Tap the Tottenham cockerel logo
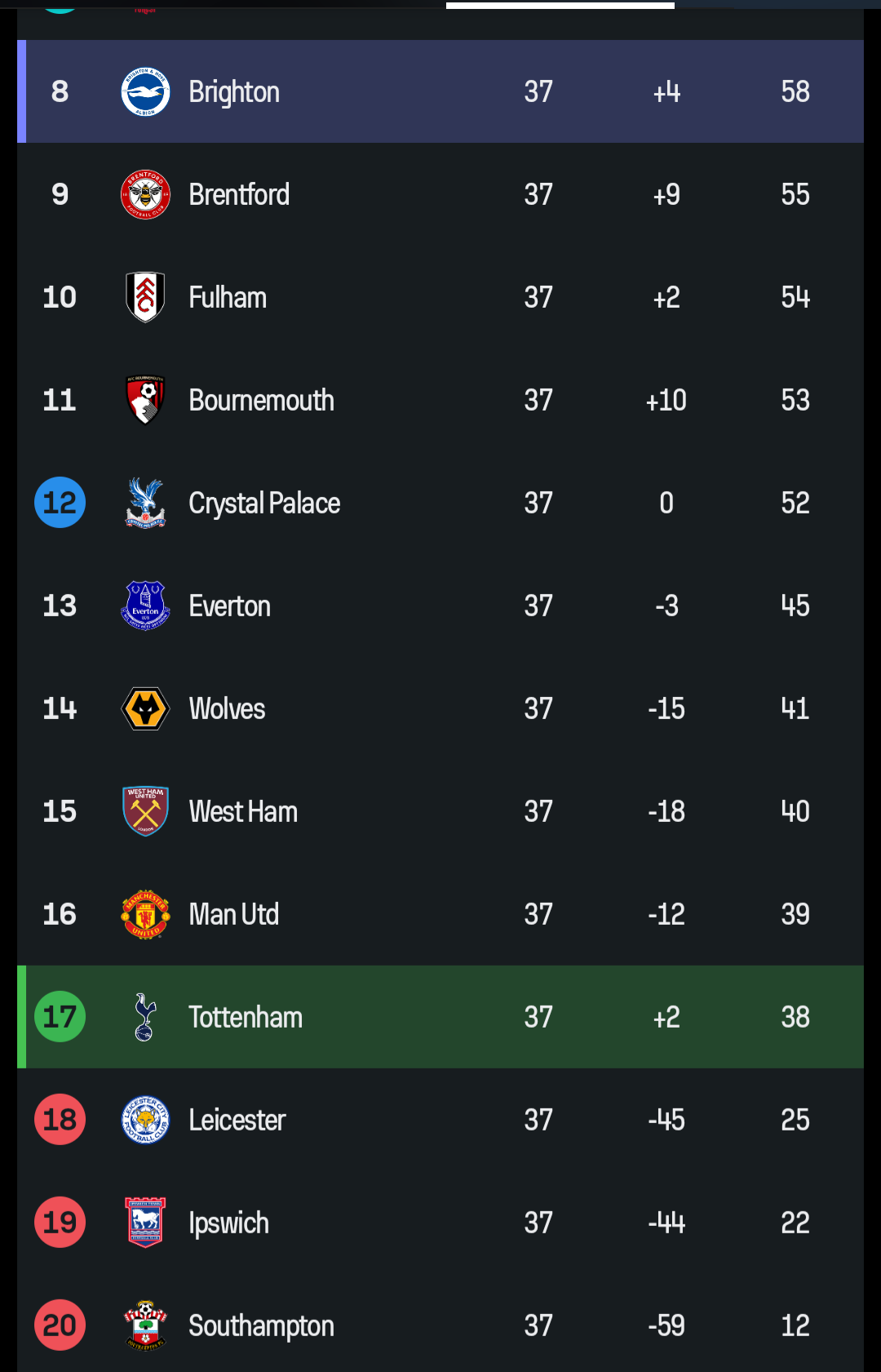Viewport: 881px width, 1372px height. pos(145,1017)
